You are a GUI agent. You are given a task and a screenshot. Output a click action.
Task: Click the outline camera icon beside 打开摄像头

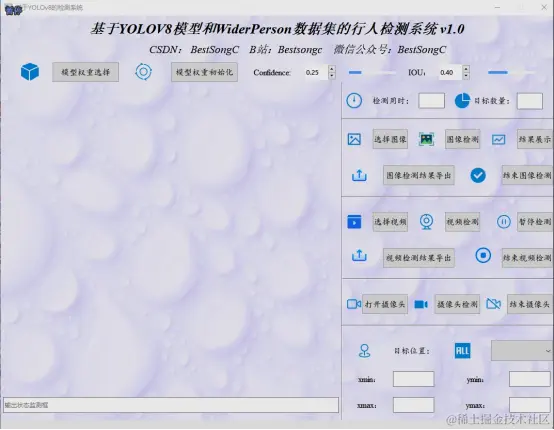point(354,304)
